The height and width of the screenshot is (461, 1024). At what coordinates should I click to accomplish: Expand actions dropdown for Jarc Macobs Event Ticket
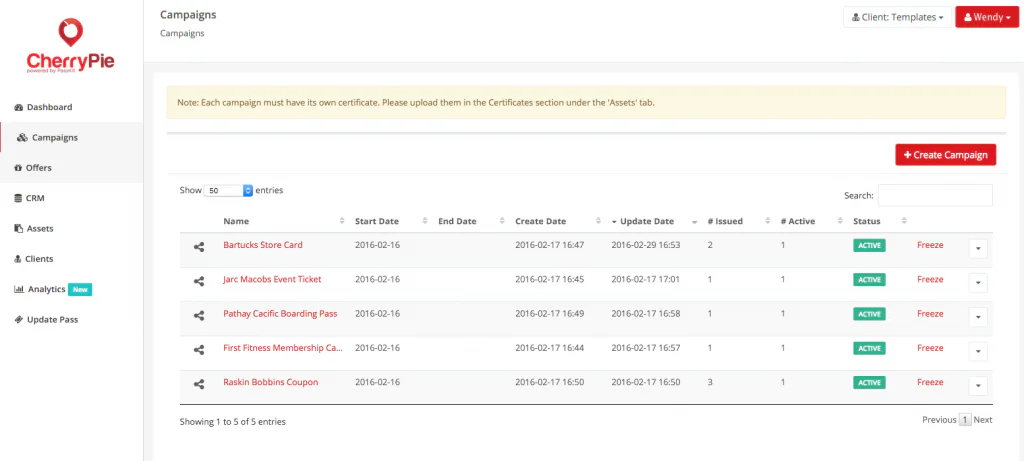pyautogui.click(x=978, y=283)
